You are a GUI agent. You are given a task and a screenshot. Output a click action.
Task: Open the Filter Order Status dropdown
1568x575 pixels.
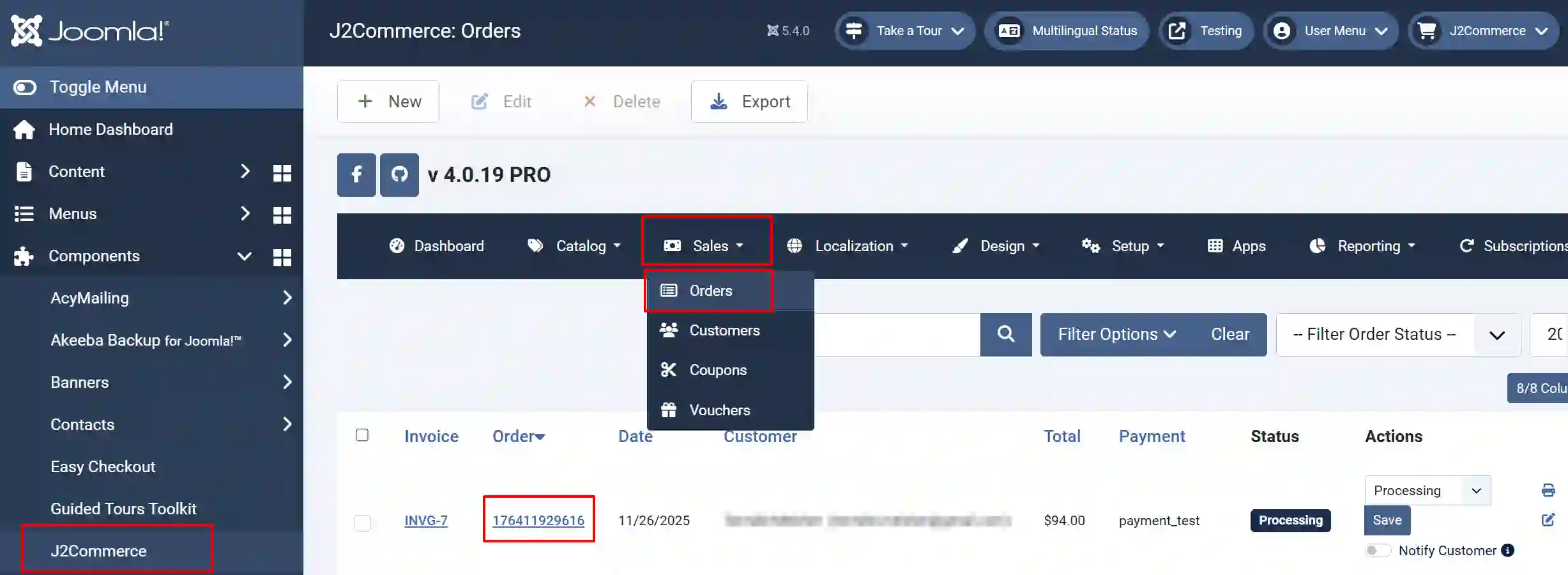point(1398,334)
